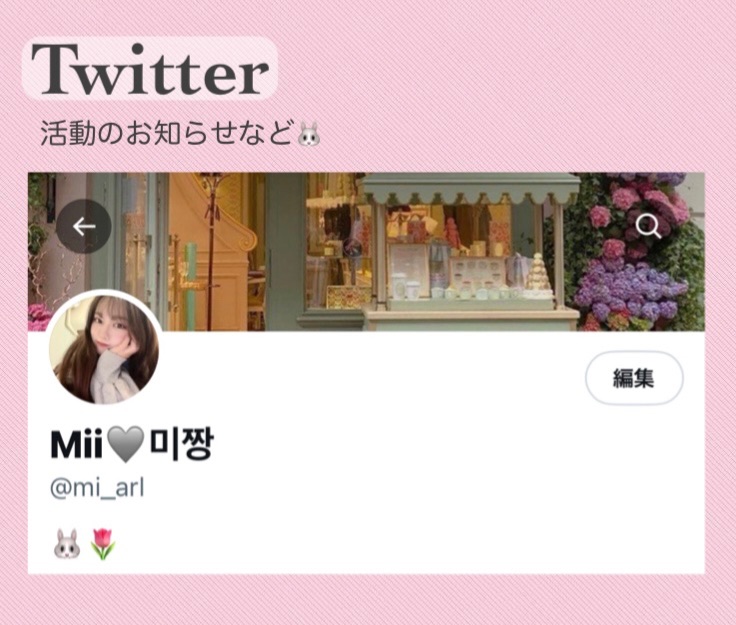Click the Twitter heading label
This screenshot has height=625, width=736.
[150, 69]
